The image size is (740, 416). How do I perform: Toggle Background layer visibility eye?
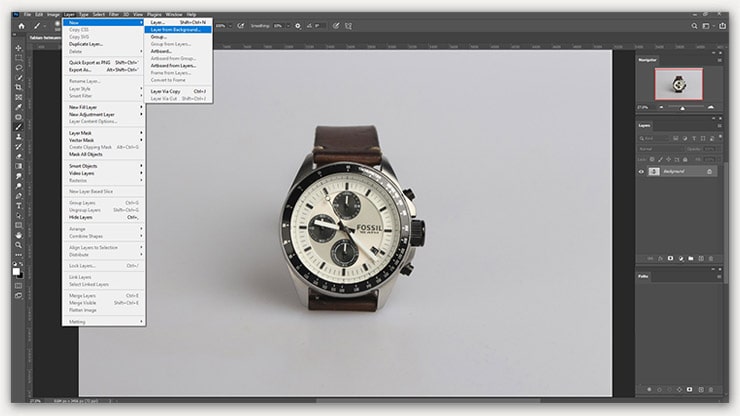click(x=641, y=172)
